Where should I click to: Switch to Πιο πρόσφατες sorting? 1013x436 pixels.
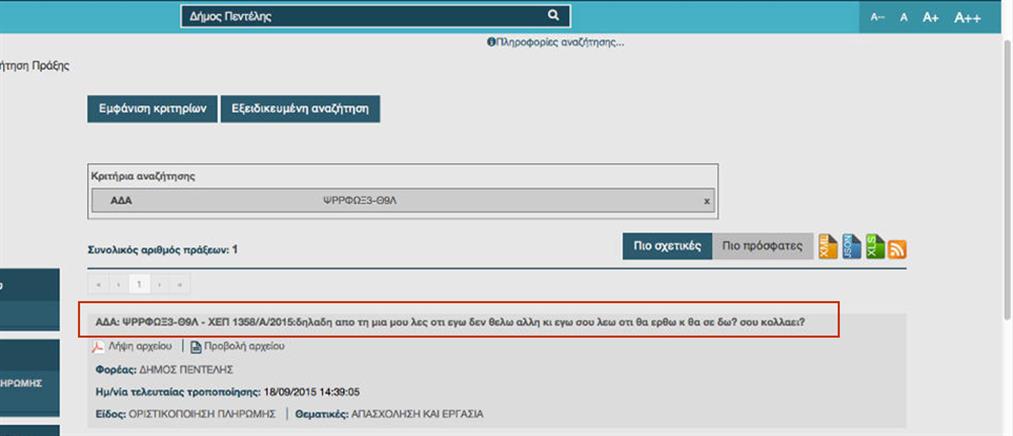point(761,247)
